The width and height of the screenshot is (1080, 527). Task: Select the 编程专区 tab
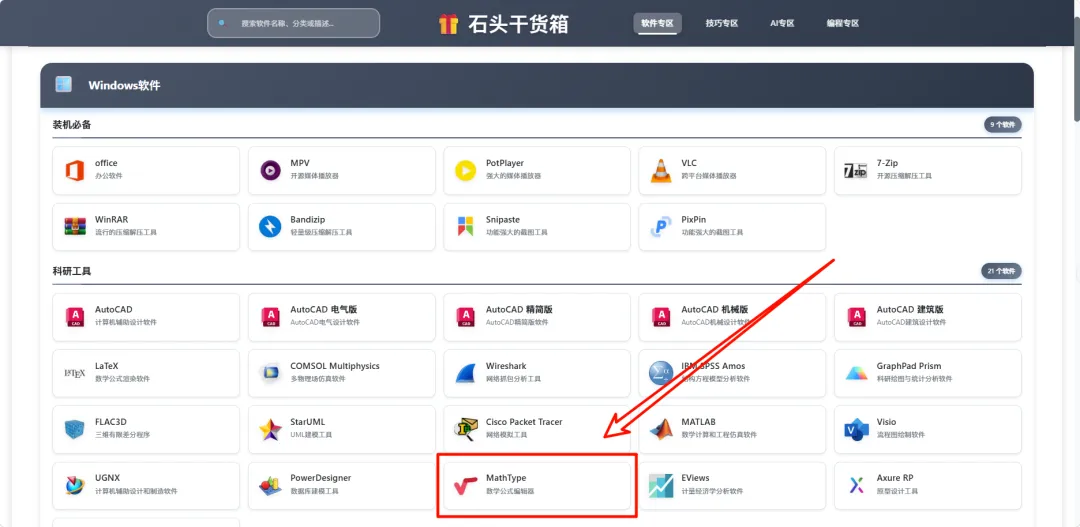click(843, 23)
